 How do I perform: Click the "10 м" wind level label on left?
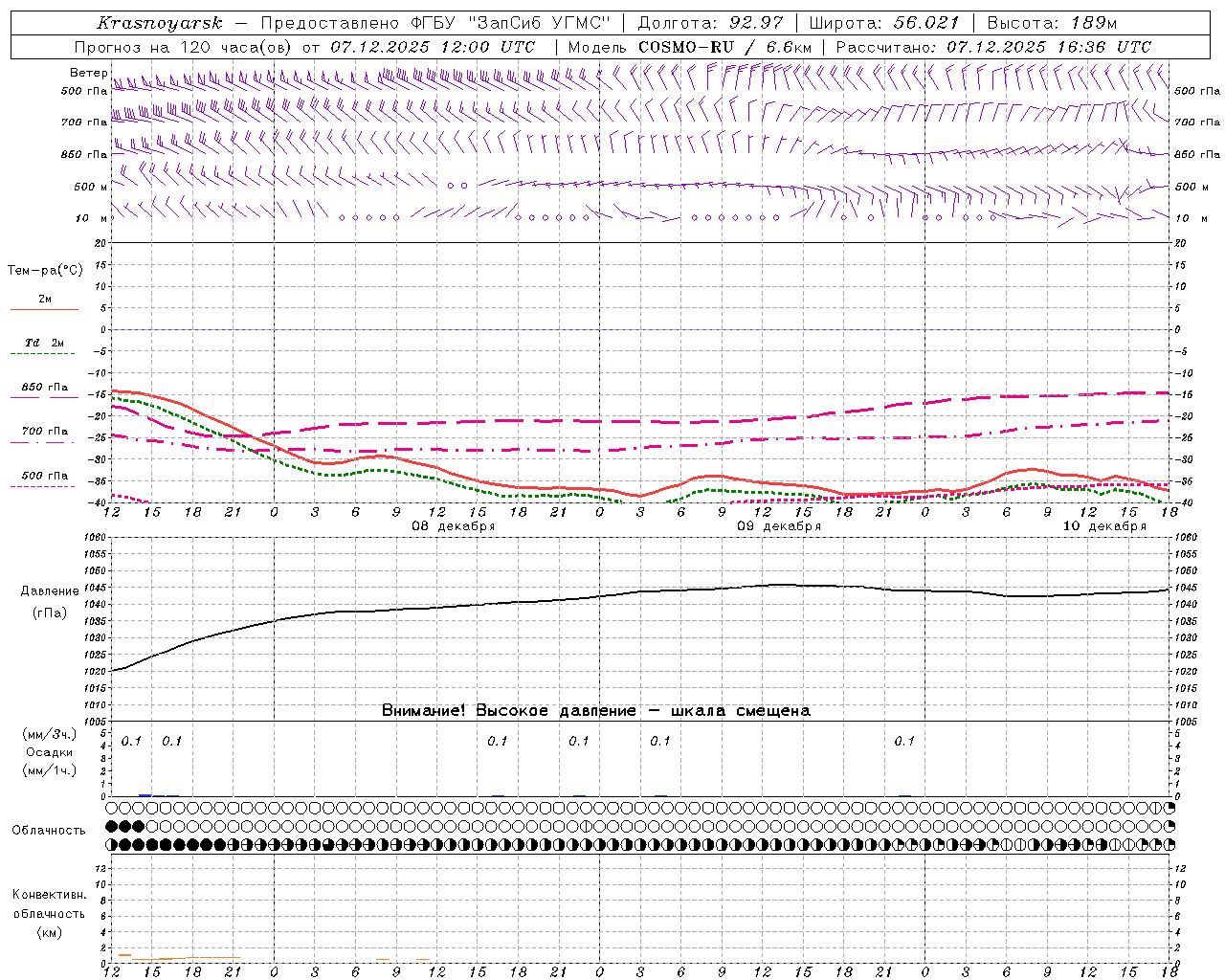92,218
